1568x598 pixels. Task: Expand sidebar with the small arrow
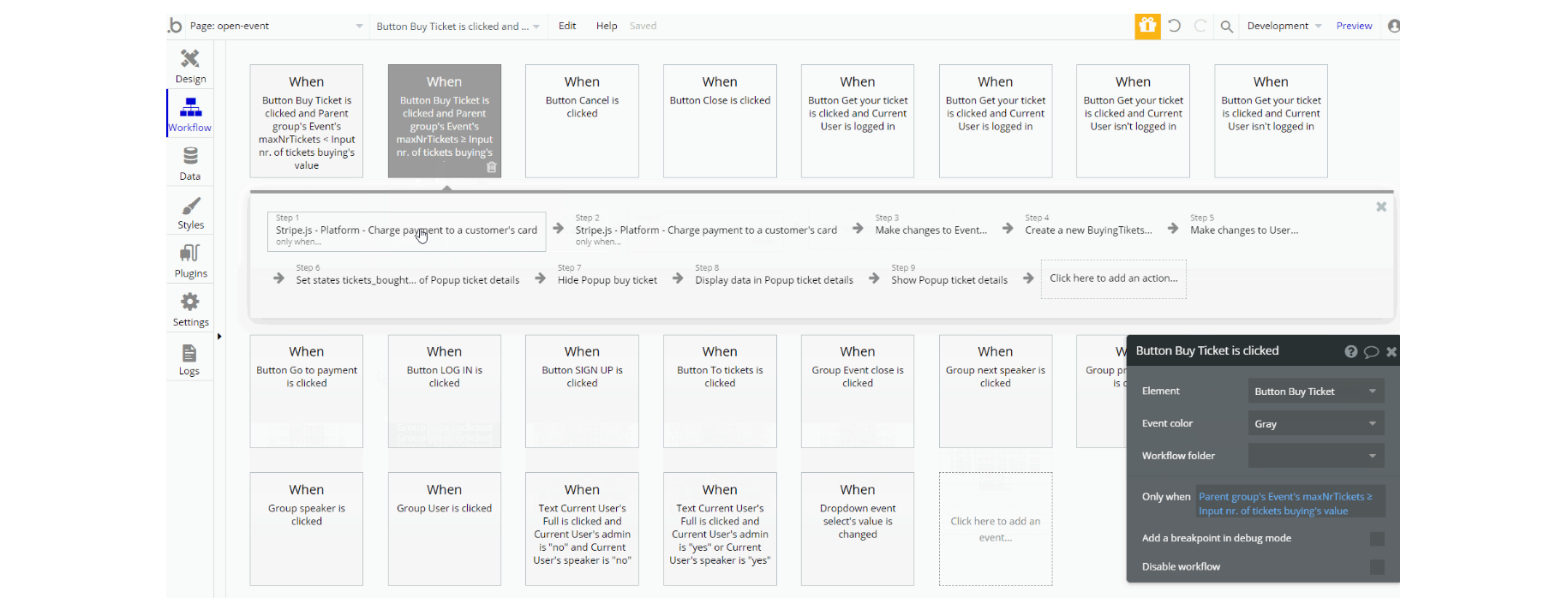click(219, 336)
